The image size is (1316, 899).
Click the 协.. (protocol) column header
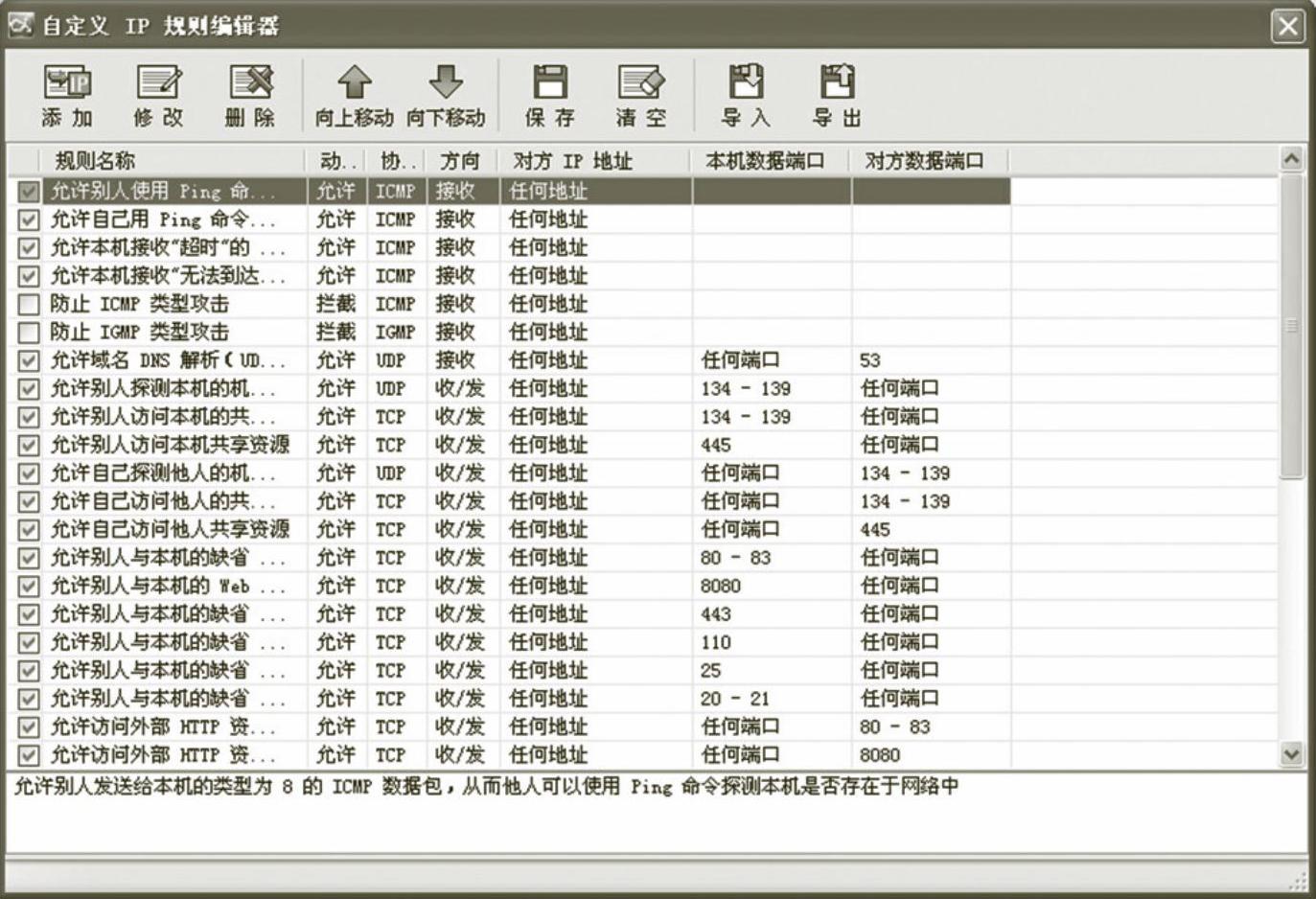pyautogui.click(x=396, y=161)
